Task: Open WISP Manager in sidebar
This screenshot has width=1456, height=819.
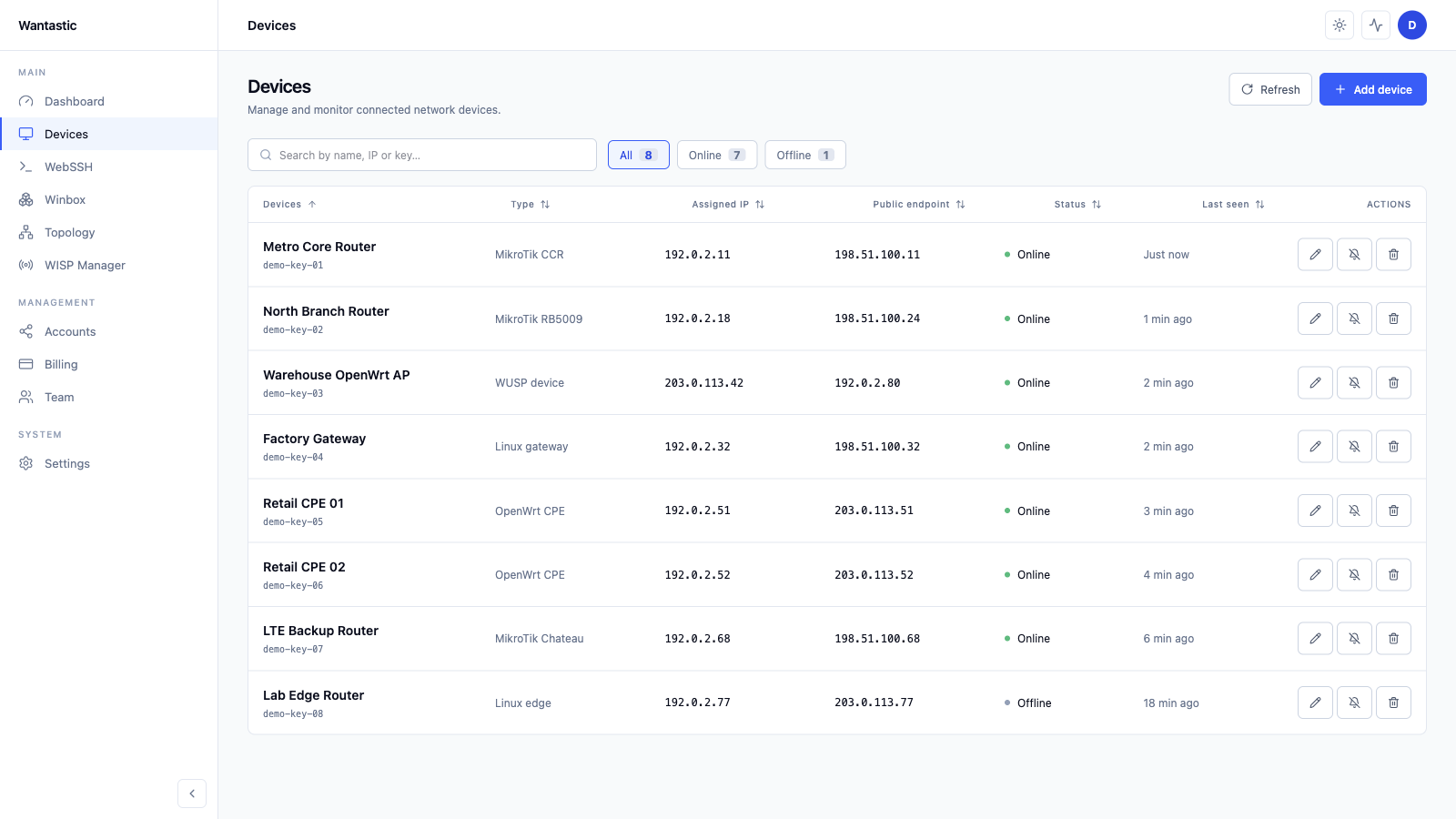Action: click(x=109, y=265)
